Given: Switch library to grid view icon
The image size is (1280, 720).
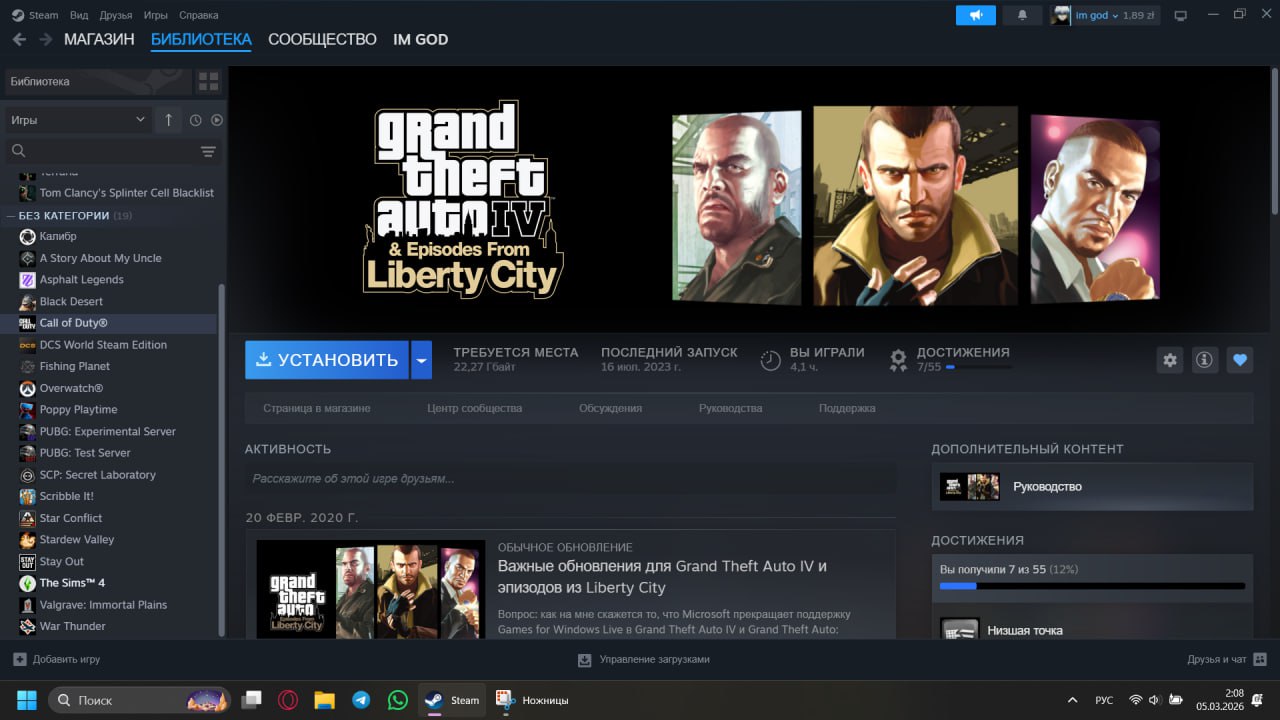Looking at the screenshot, I should [208, 81].
